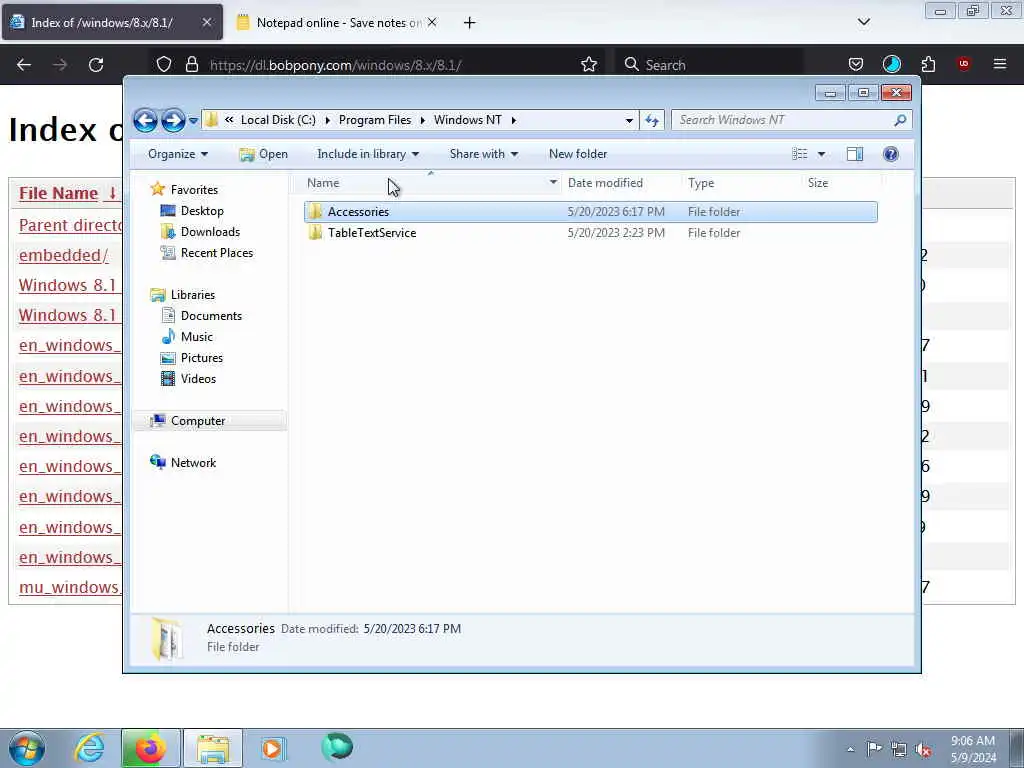Click Local Disk (C:) breadcrumb
Viewport: 1024px width, 768px height.
(278, 120)
